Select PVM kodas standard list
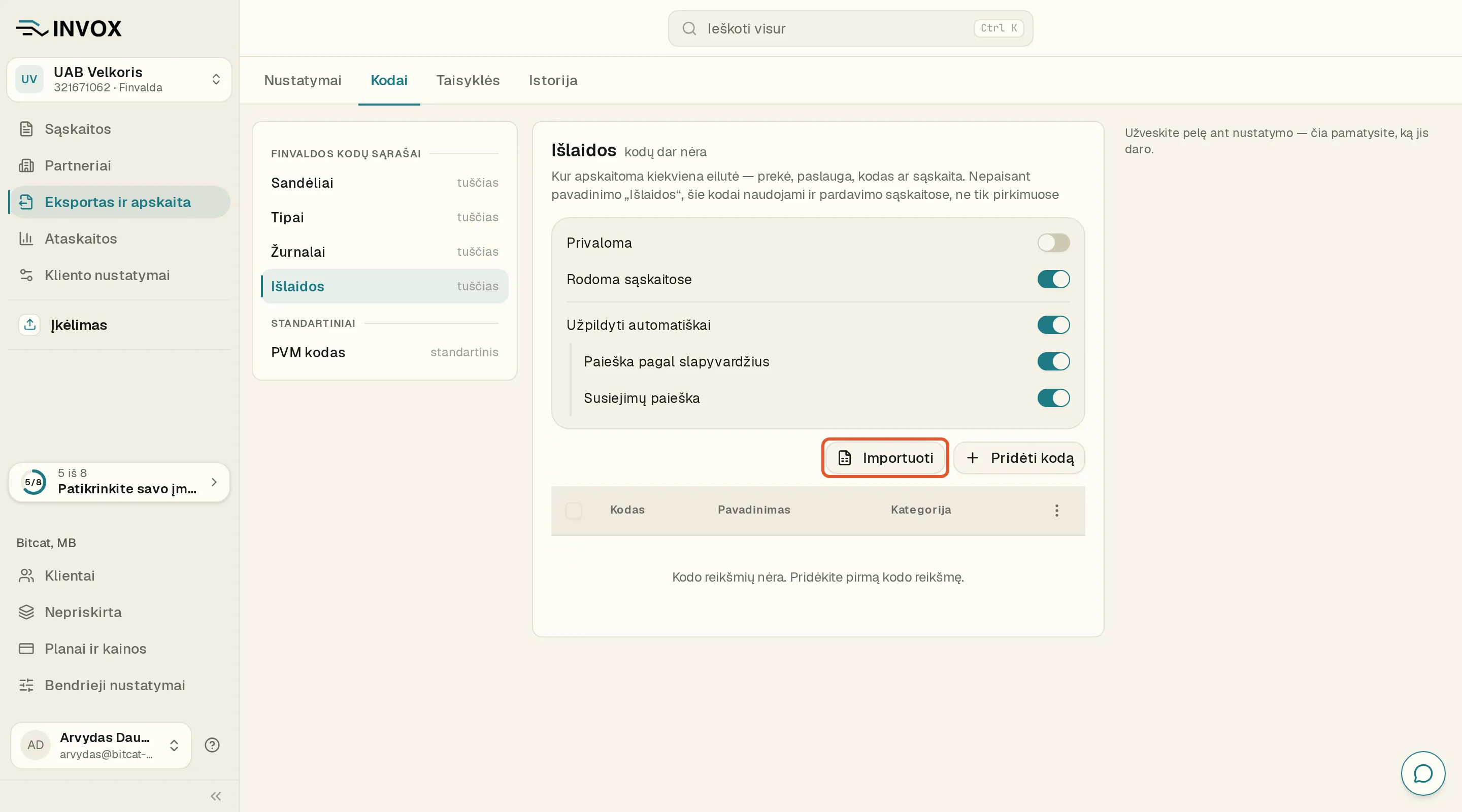This screenshot has width=1462, height=812. (384, 352)
